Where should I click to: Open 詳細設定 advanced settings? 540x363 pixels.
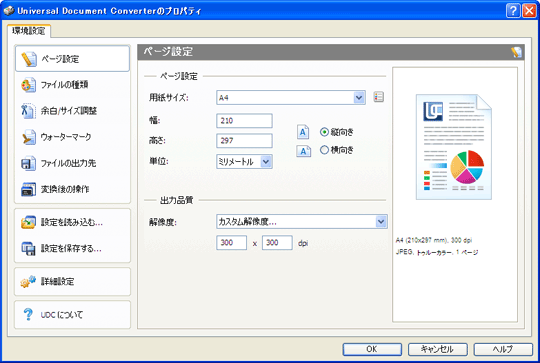72,282
